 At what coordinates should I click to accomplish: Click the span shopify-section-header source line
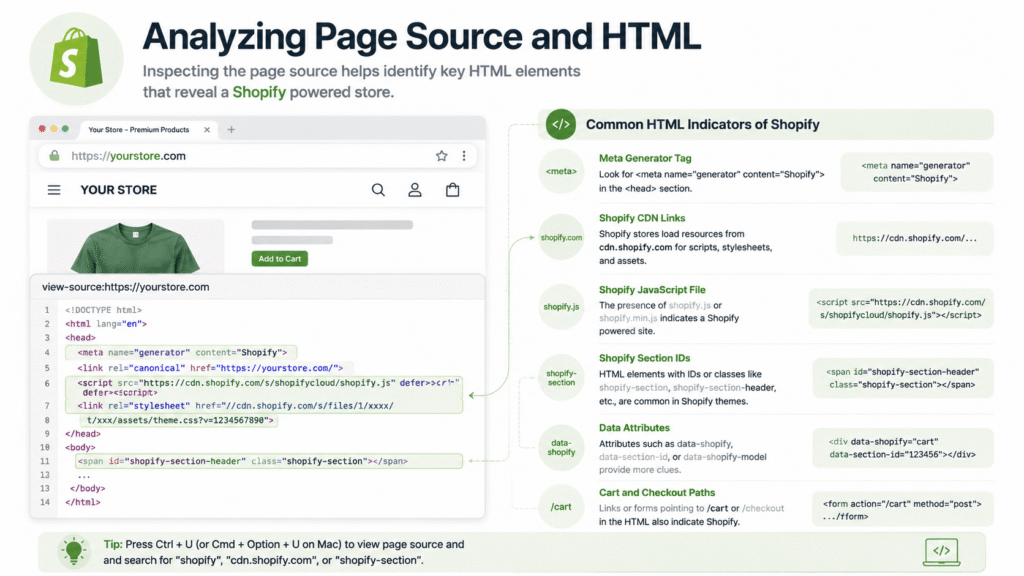coord(269,461)
